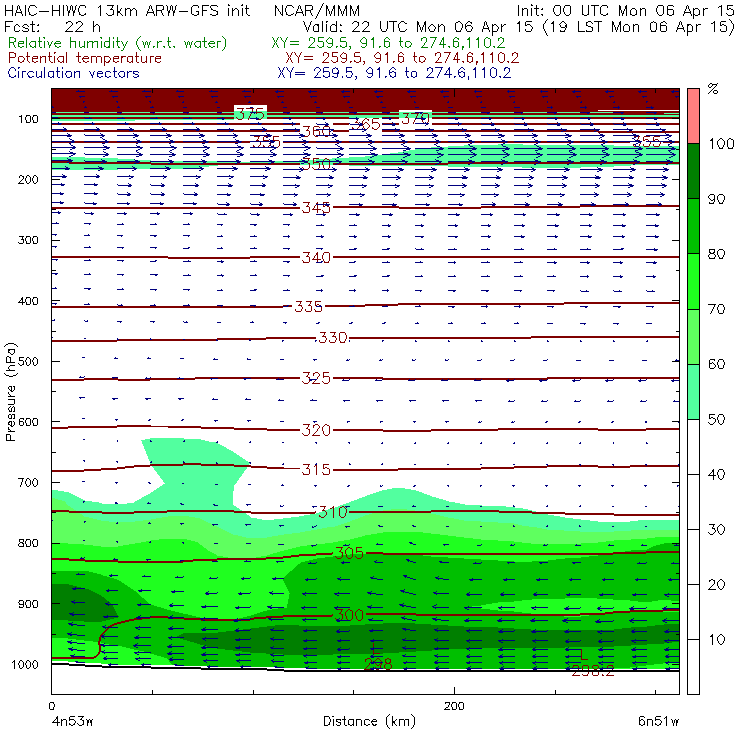Click the 'Distance (km)' axis title
740x740 pixels.
pyautogui.click(x=369, y=722)
